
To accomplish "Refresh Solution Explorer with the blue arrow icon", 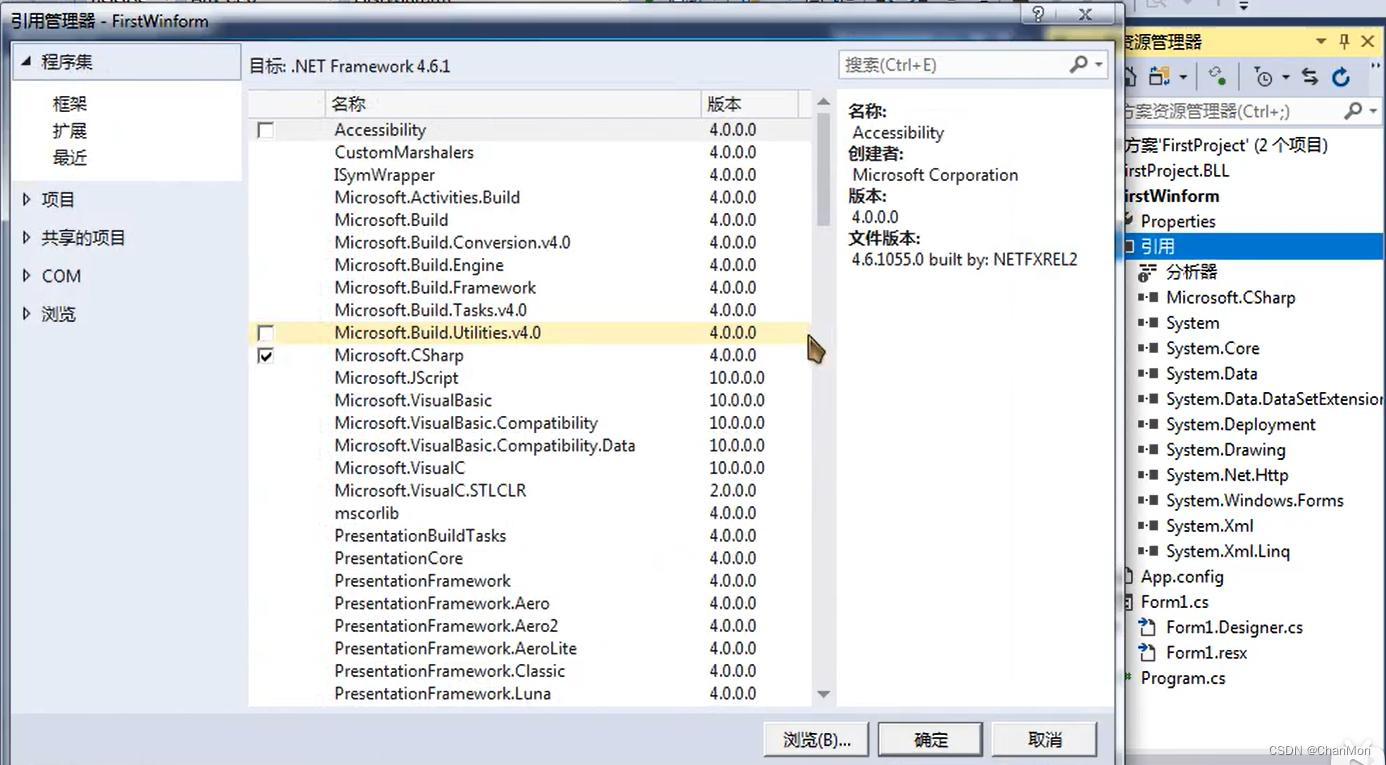I will tap(1341, 76).
